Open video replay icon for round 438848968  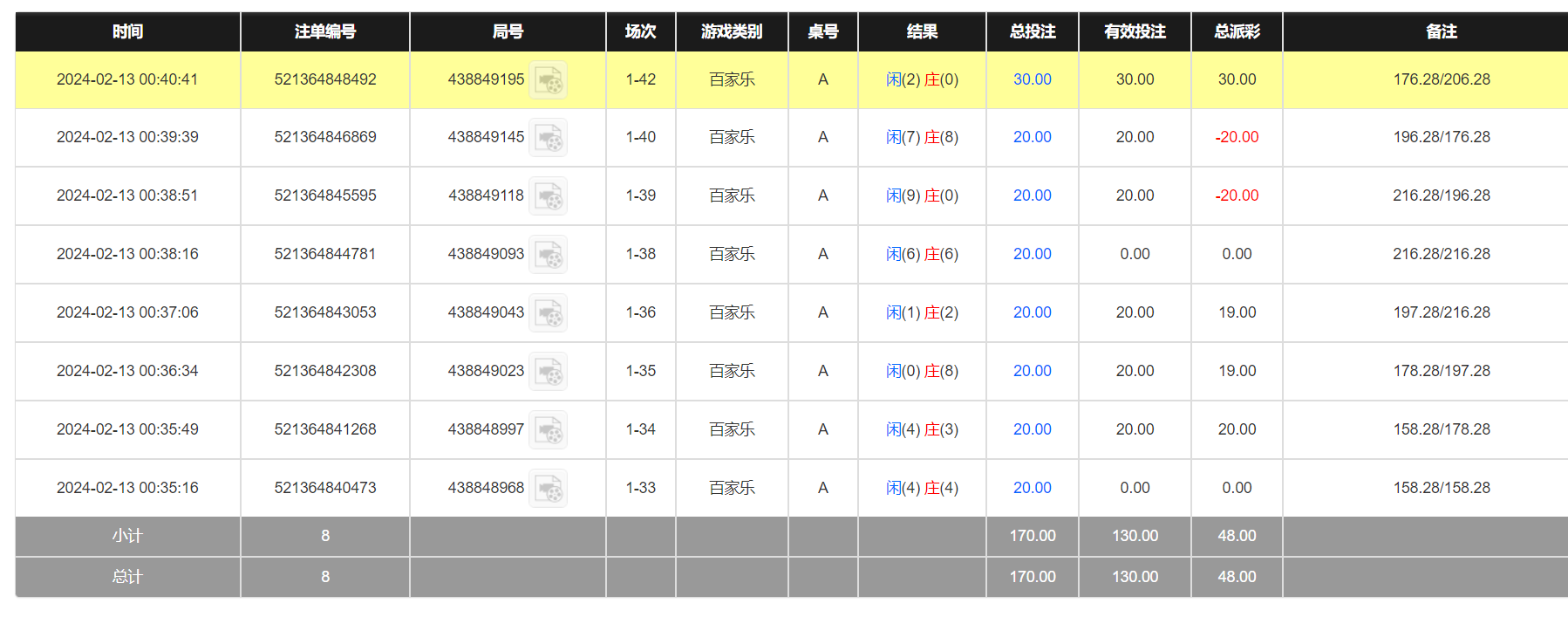549,489
